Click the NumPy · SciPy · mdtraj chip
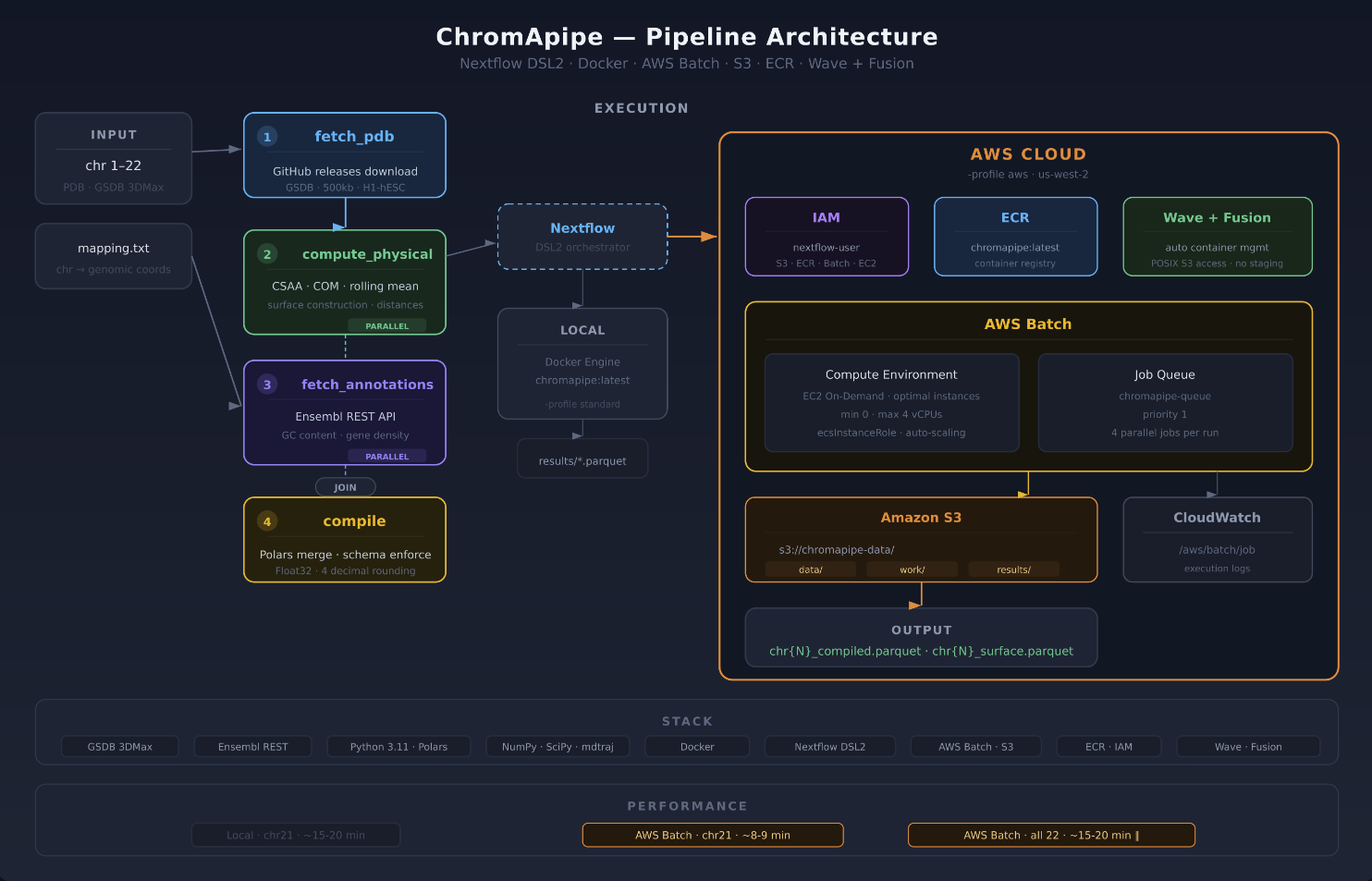The width and height of the screenshot is (1372, 881). pyautogui.click(x=557, y=746)
